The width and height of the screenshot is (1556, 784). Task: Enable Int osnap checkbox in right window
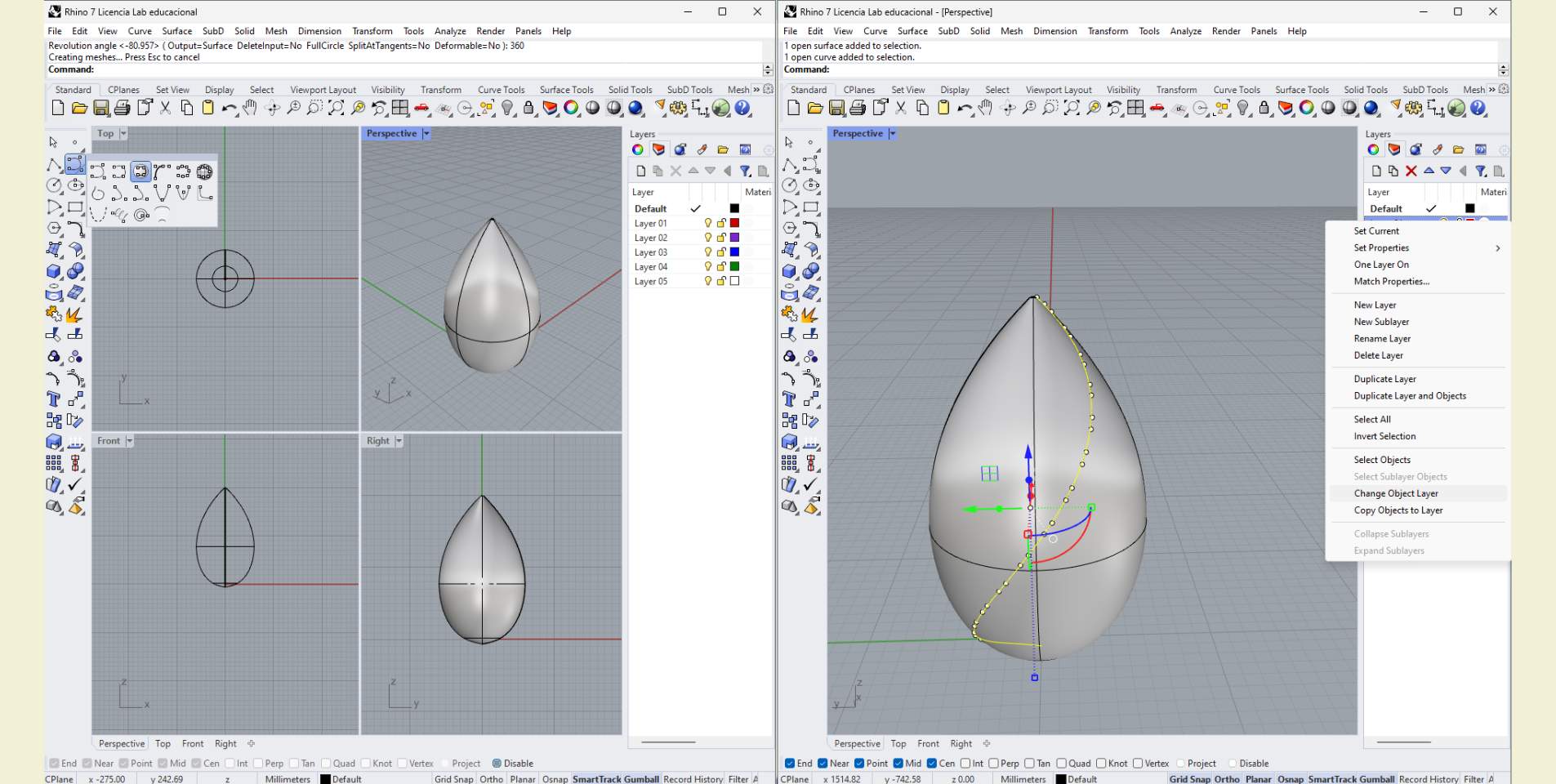(x=965, y=764)
